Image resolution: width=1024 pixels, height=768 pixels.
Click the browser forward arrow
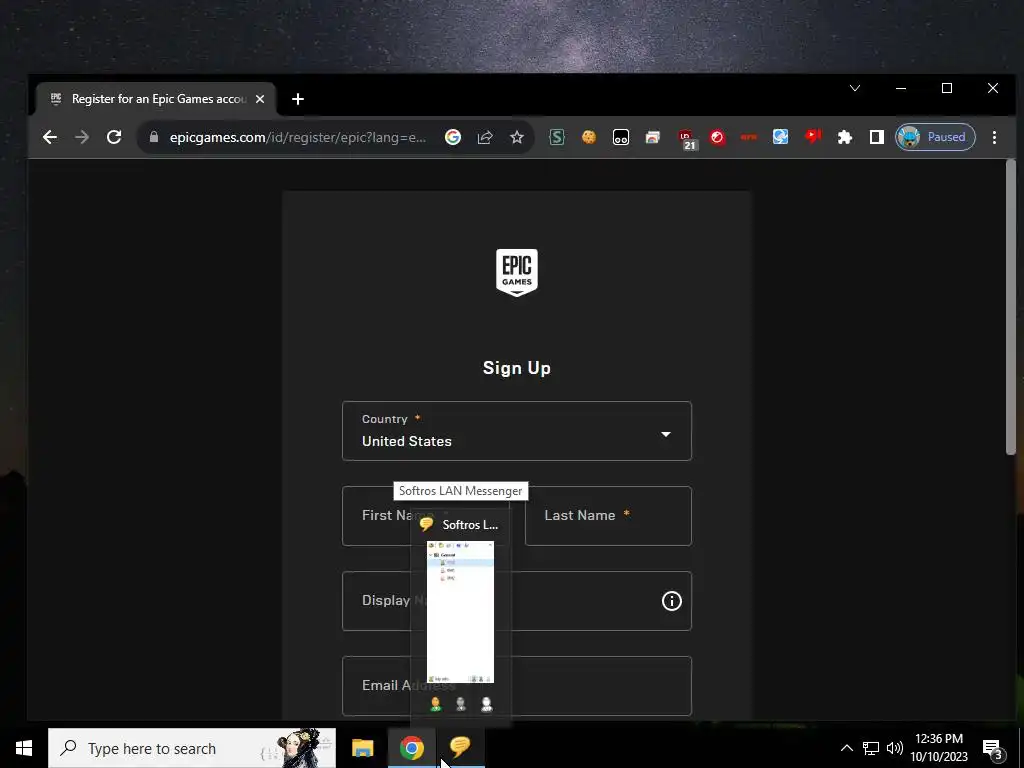[x=82, y=137]
